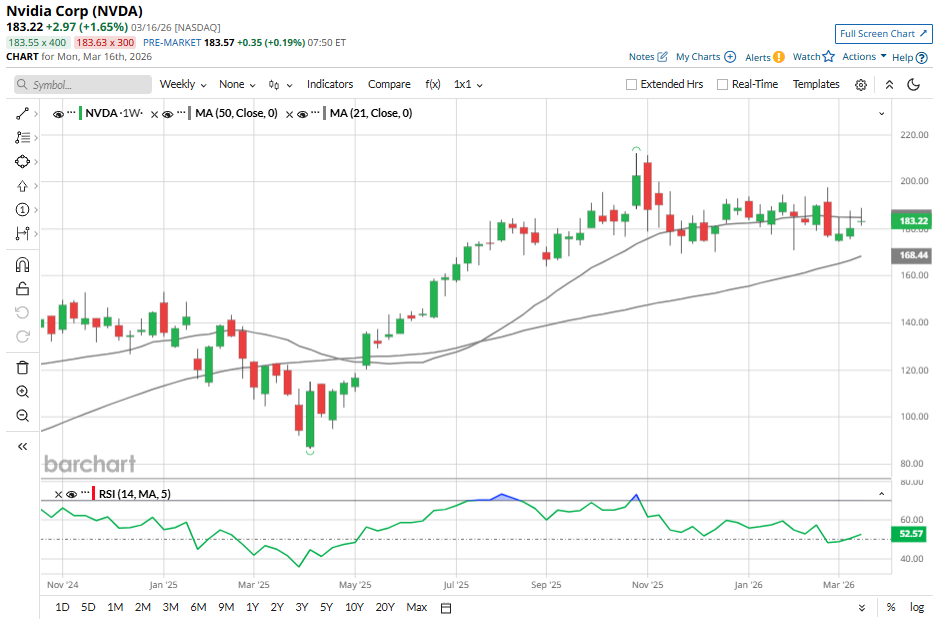Open the Actions dropdown menu
939x643 pixels.
click(x=864, y=57)
